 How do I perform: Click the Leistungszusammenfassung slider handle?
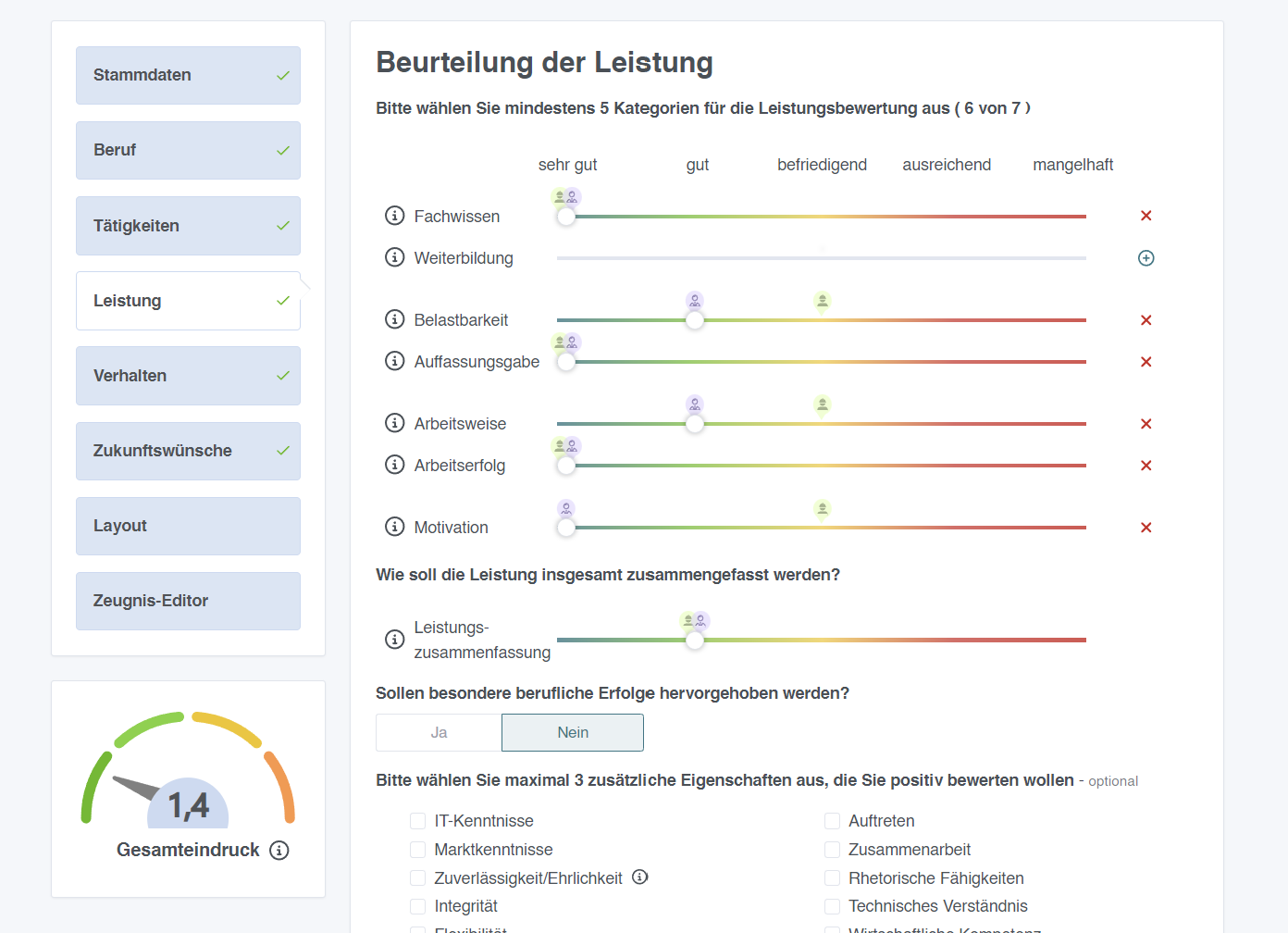(x=695, y=640)
